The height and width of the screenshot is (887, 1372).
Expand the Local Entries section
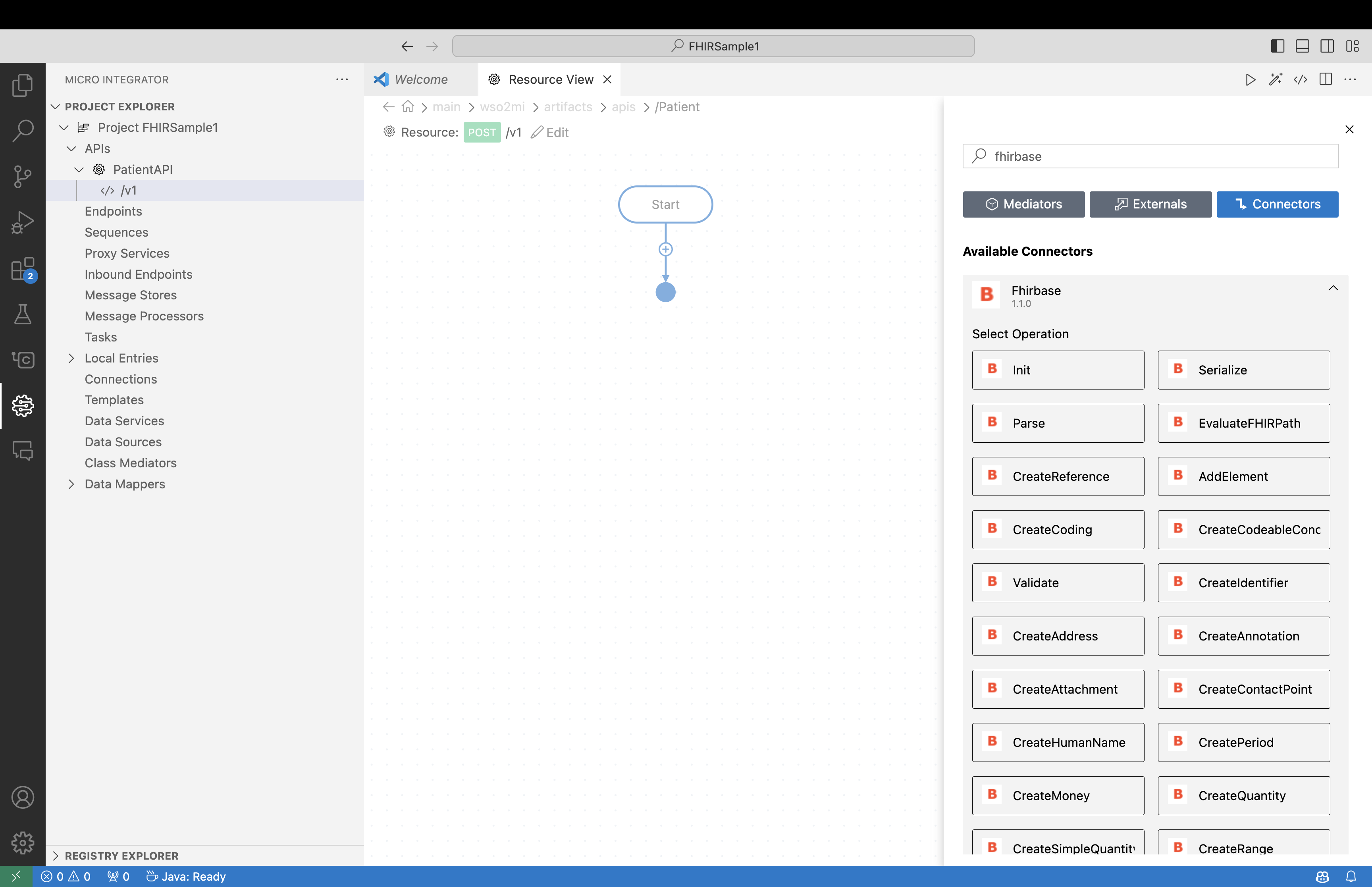(71, 358)
